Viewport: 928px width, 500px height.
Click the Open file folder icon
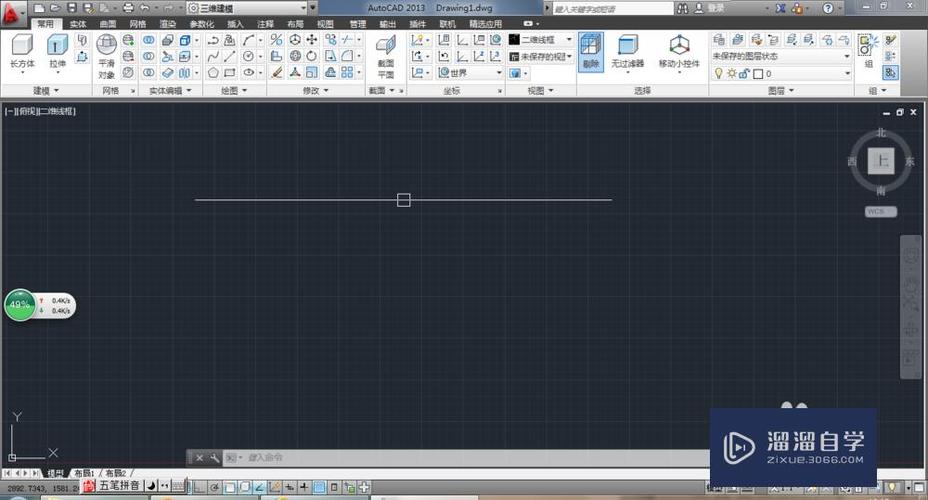(x=55, y=8)
